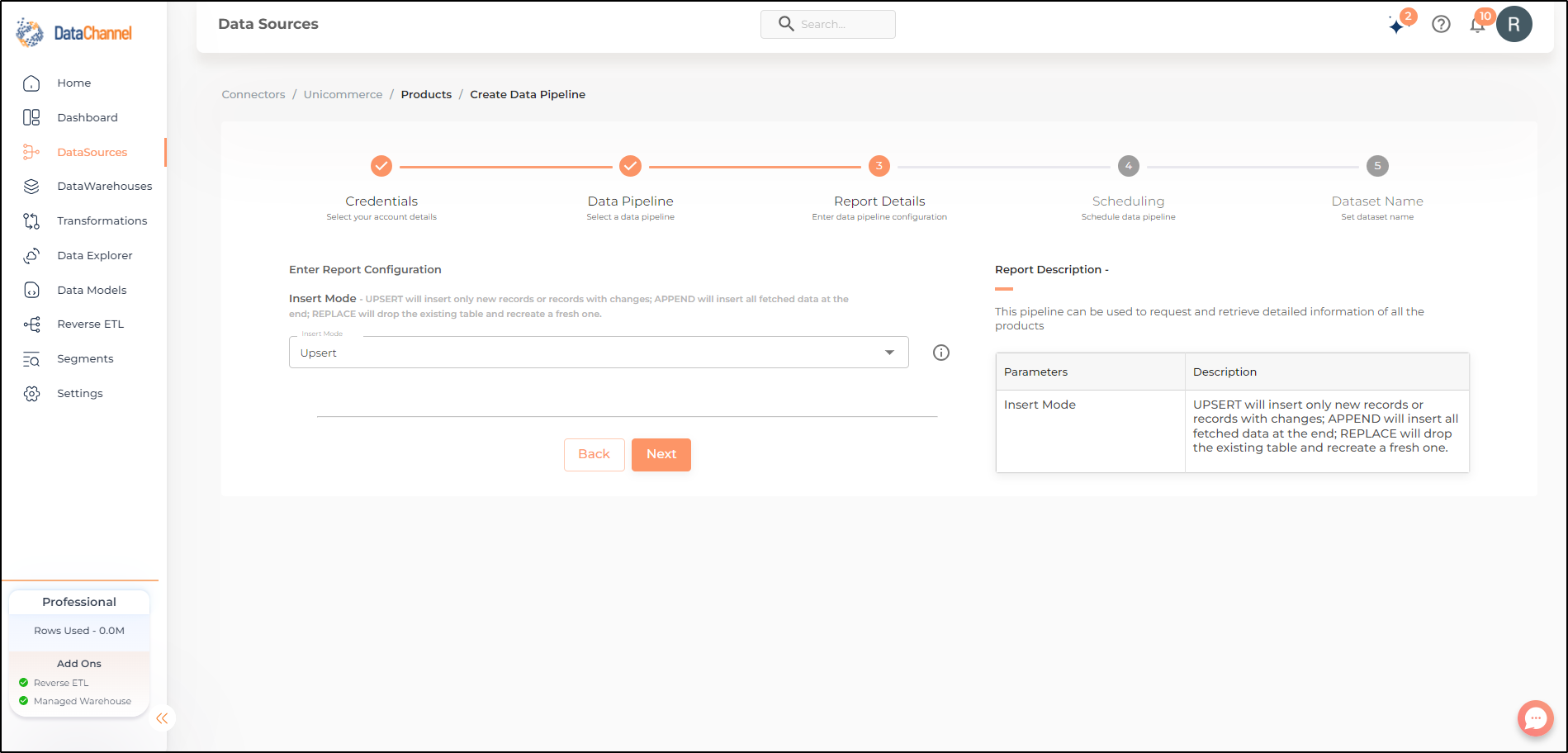Click the Data Explorer icon

click(x=31, y=256)
